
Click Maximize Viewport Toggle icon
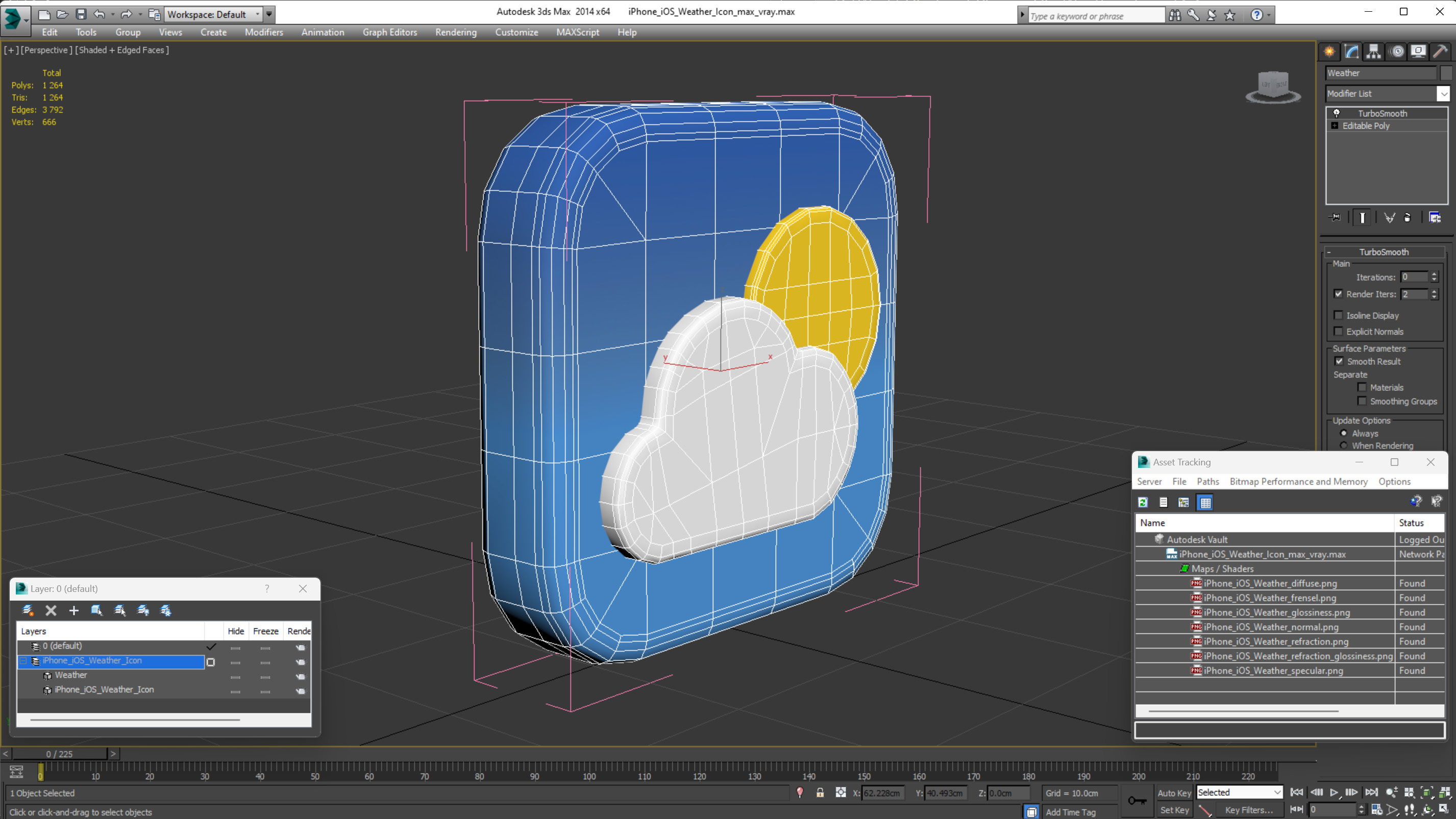[x=1443, y=809]
